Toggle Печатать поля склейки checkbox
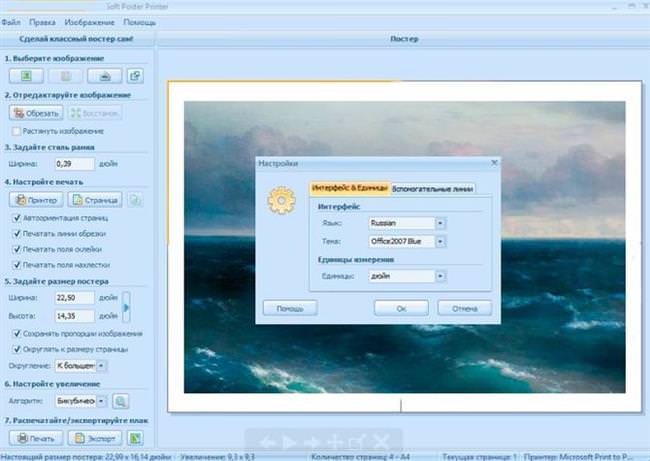The image size is (650, 461). (x=17, y=249)
